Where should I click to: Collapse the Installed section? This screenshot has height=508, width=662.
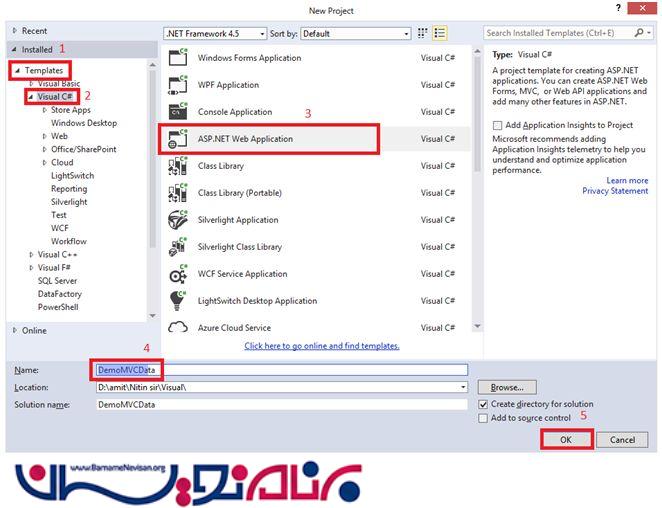14,49
